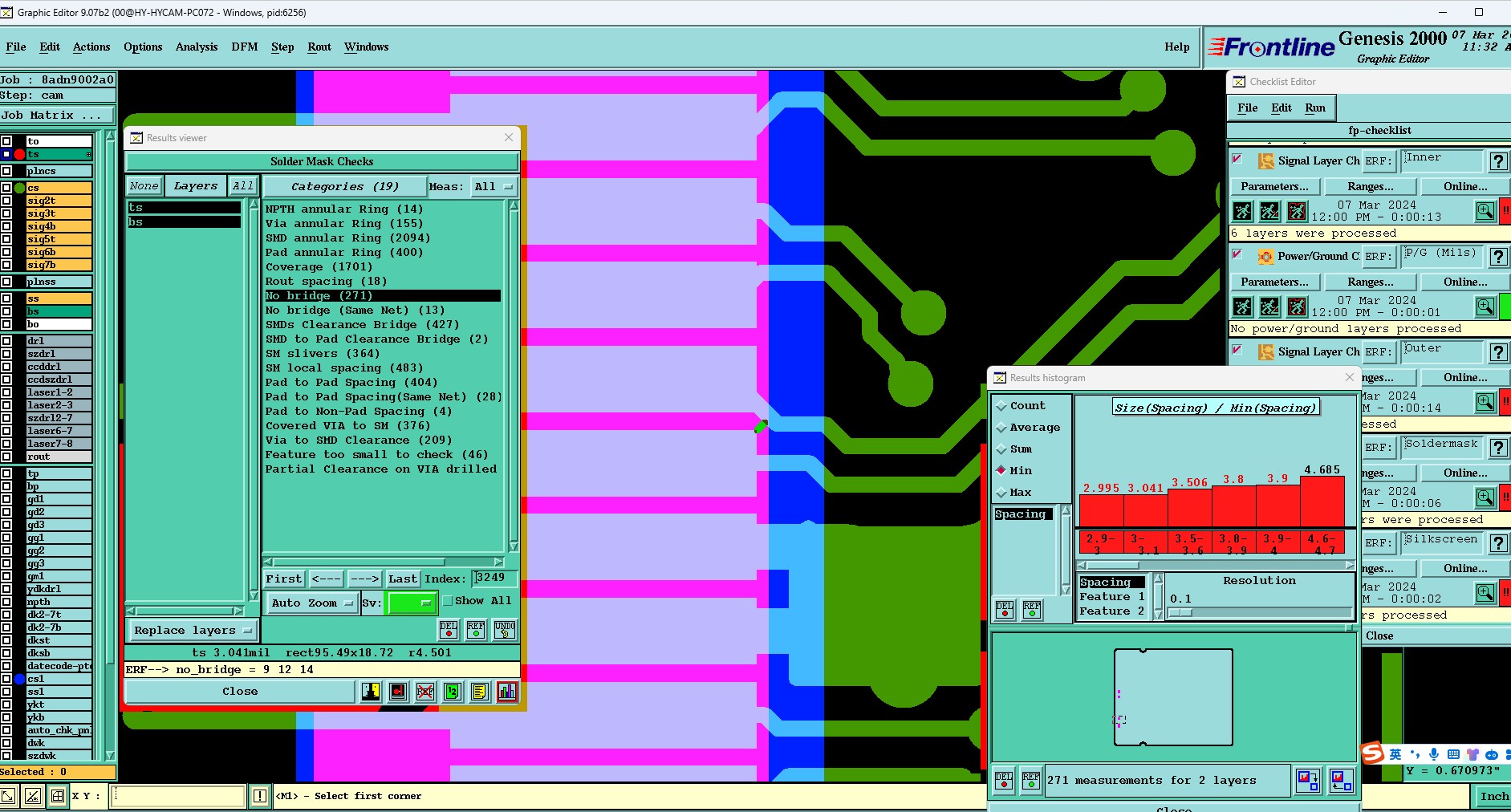Click the Resolution slider in histogram
Viewport: 1511px width, 812px height.
1260,613
